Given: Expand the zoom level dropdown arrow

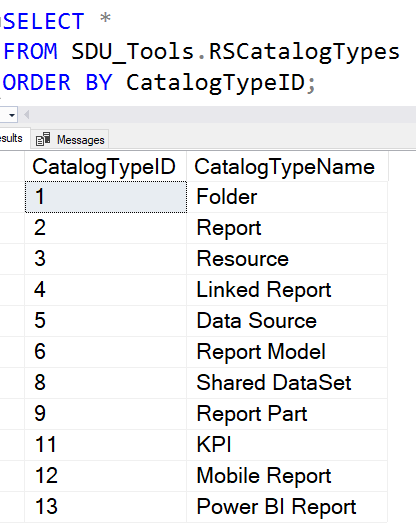Looking at the screenshot, I should (x=12, y=115).
